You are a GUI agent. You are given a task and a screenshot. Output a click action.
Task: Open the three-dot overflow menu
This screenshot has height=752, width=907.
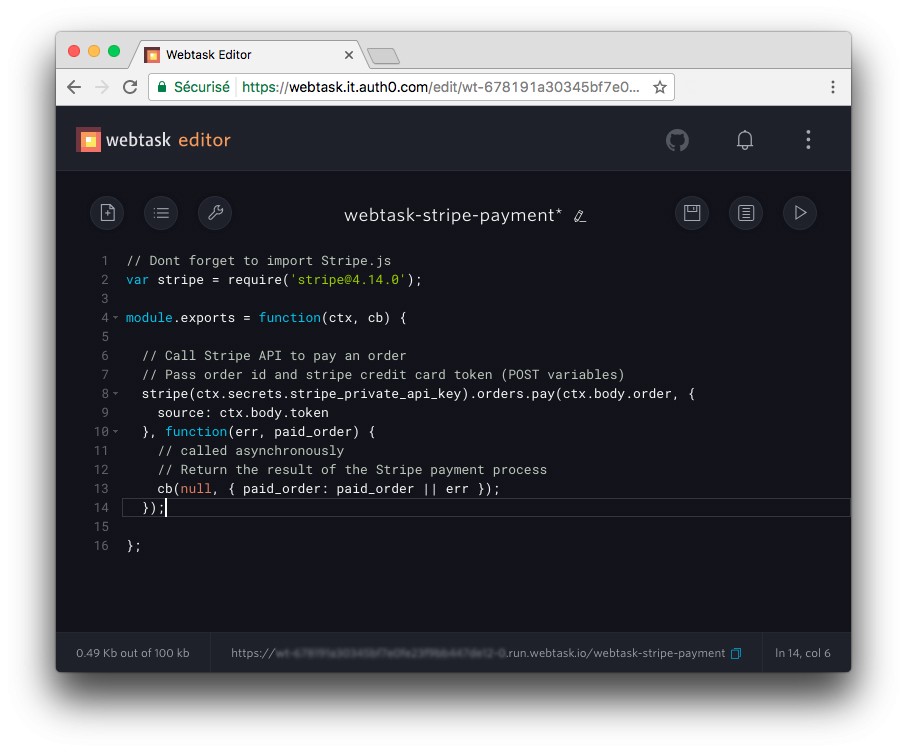point(808,140)
